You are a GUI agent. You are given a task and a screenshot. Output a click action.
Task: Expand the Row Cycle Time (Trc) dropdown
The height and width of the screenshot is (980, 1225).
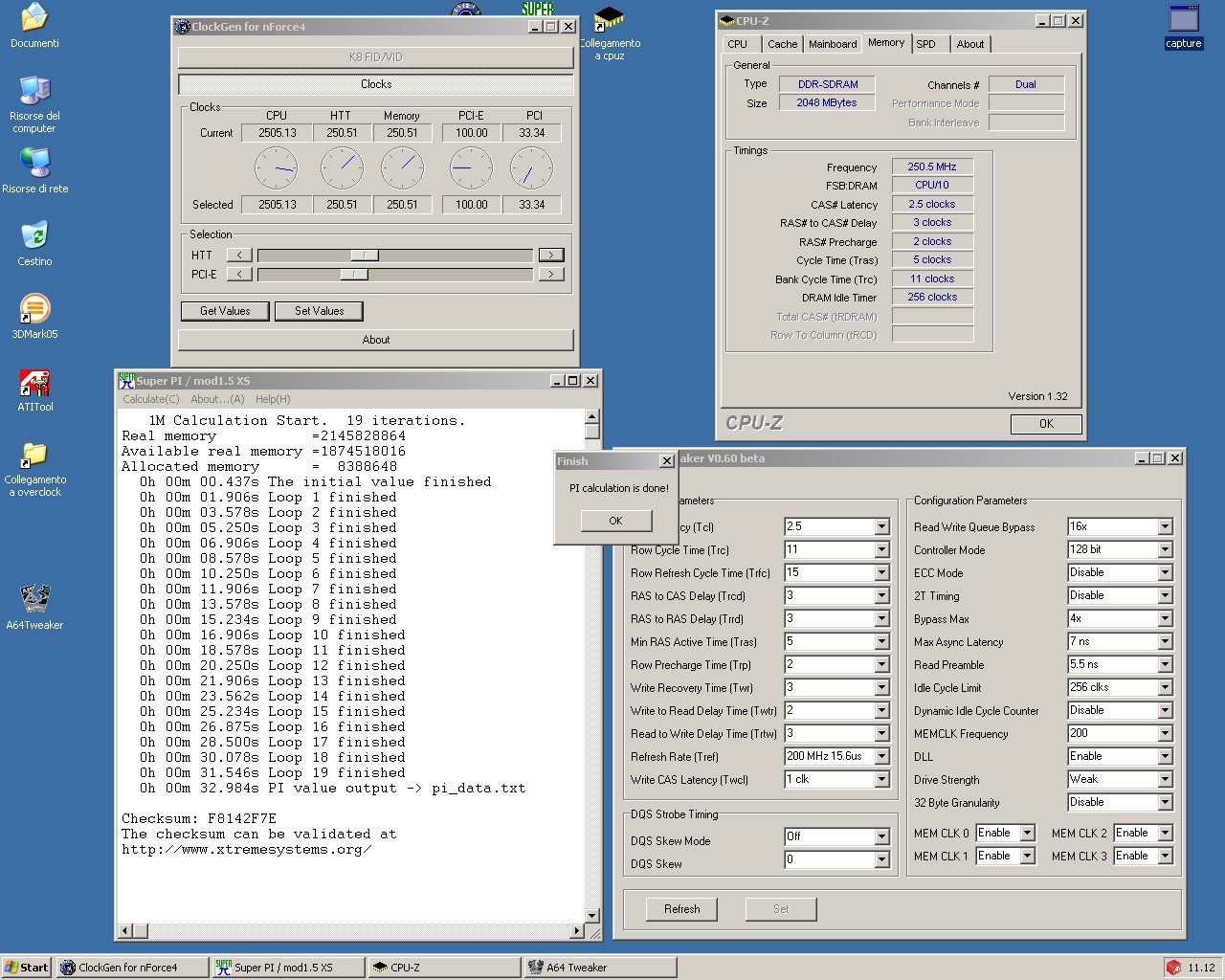click(881, 550)
